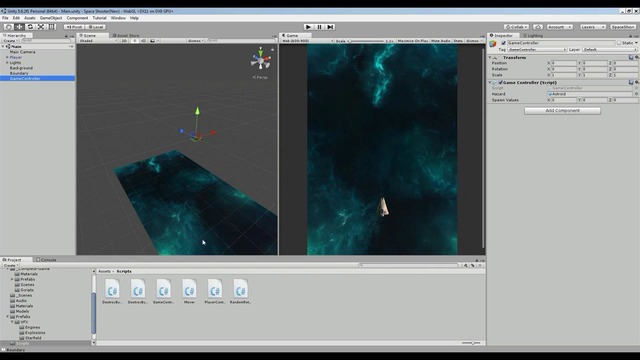Toggle the Hierarchy panel lock icon
The width and height of the screenshot is (640, 360).
(x=66, y=36)
